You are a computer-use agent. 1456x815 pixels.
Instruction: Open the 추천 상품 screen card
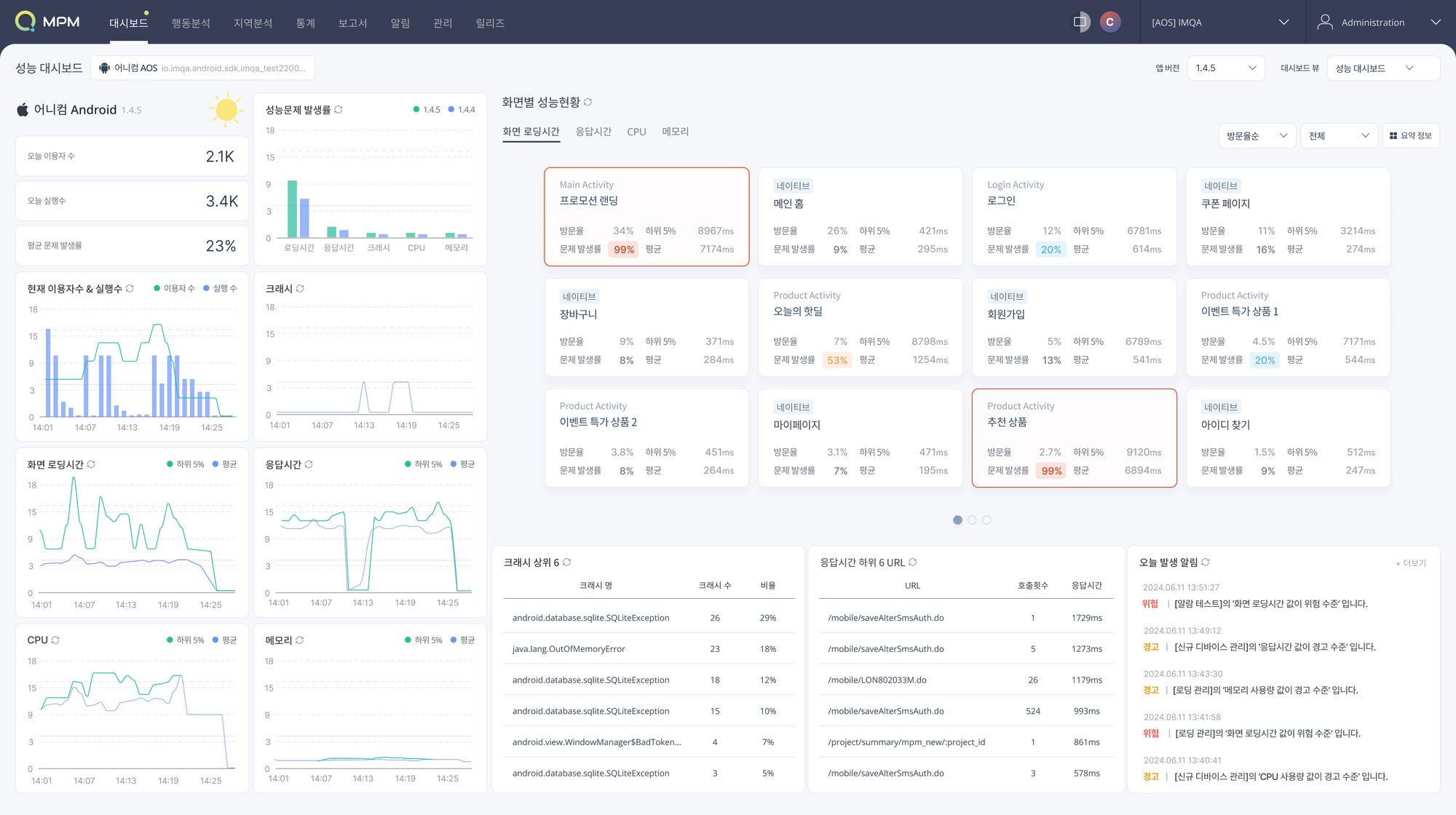point(1075,438)
